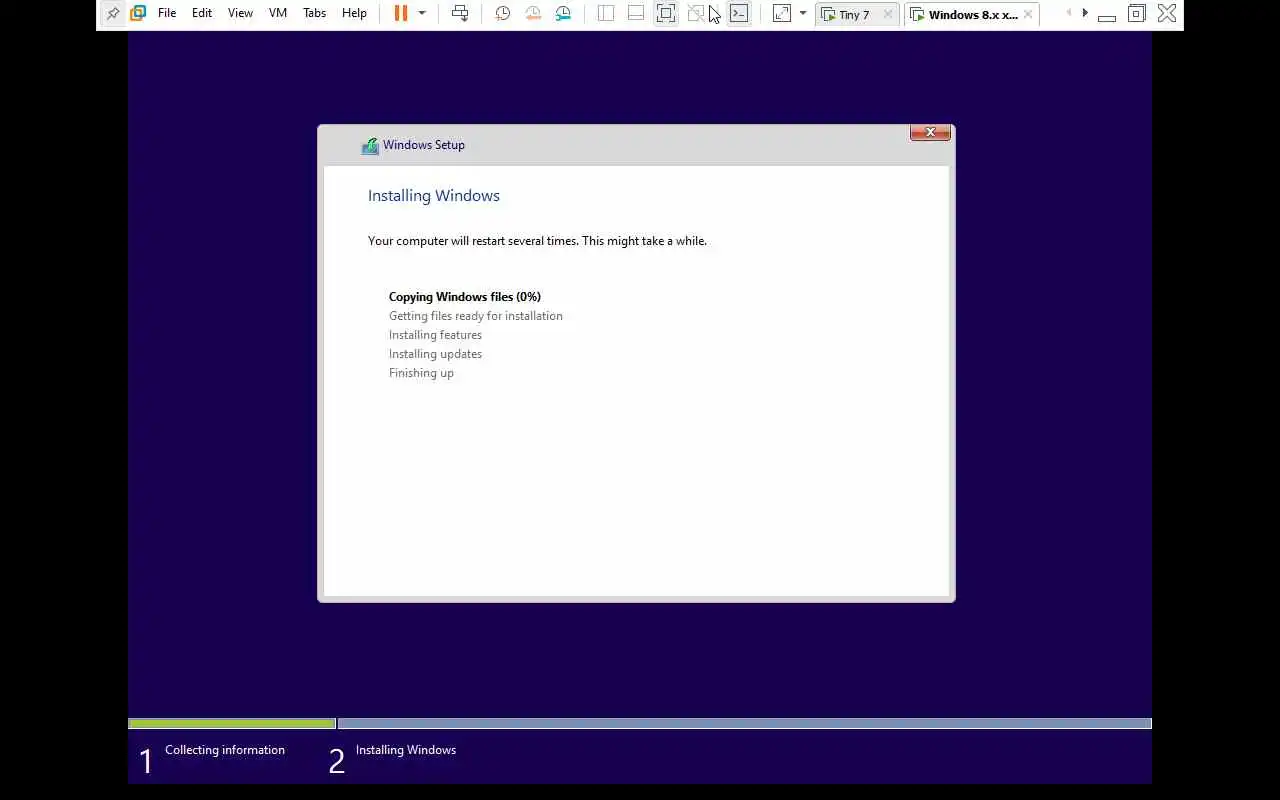Click the green Collecting information progress bar

tap(232, 723)
